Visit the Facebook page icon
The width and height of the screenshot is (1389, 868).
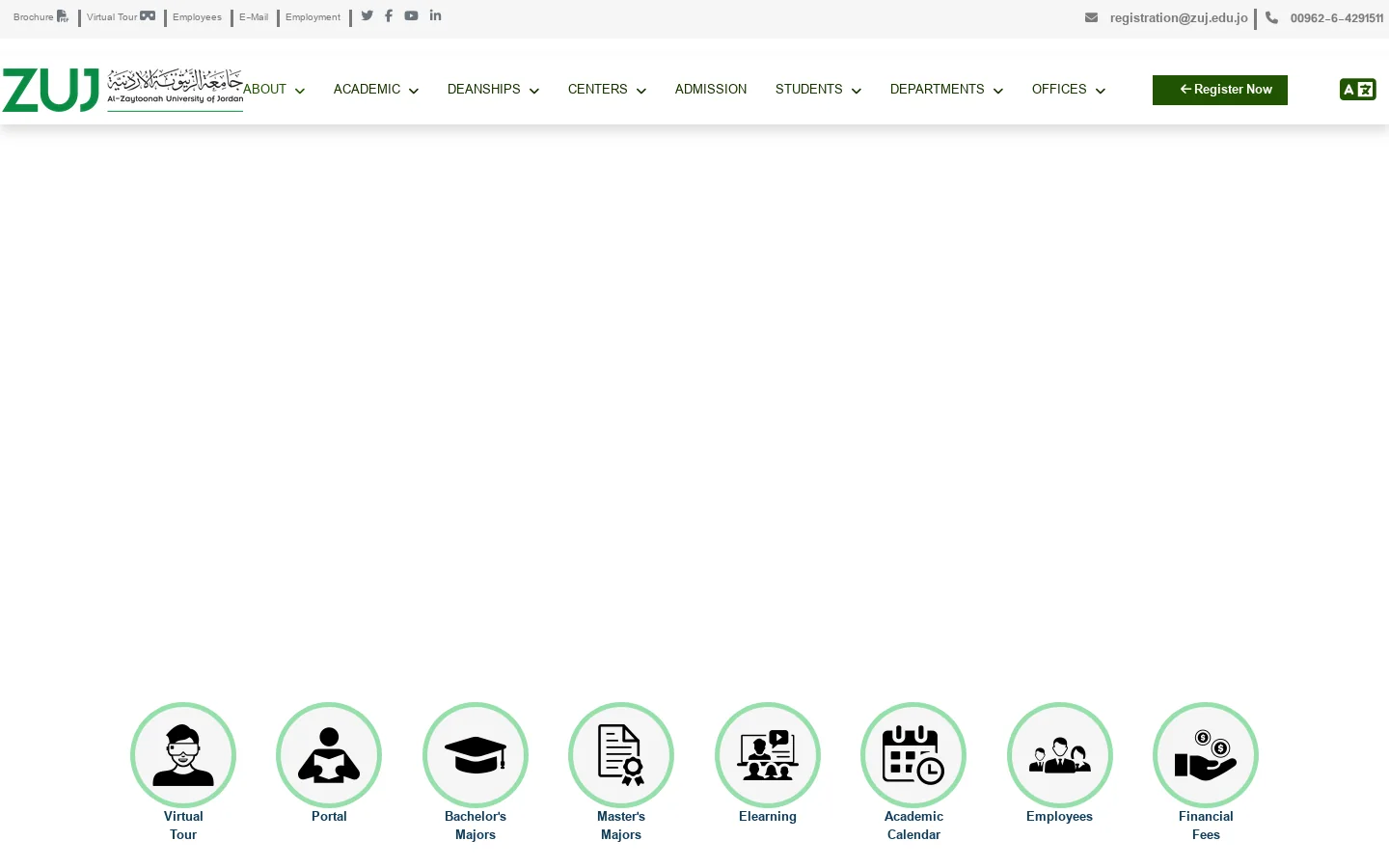[389, 15]
